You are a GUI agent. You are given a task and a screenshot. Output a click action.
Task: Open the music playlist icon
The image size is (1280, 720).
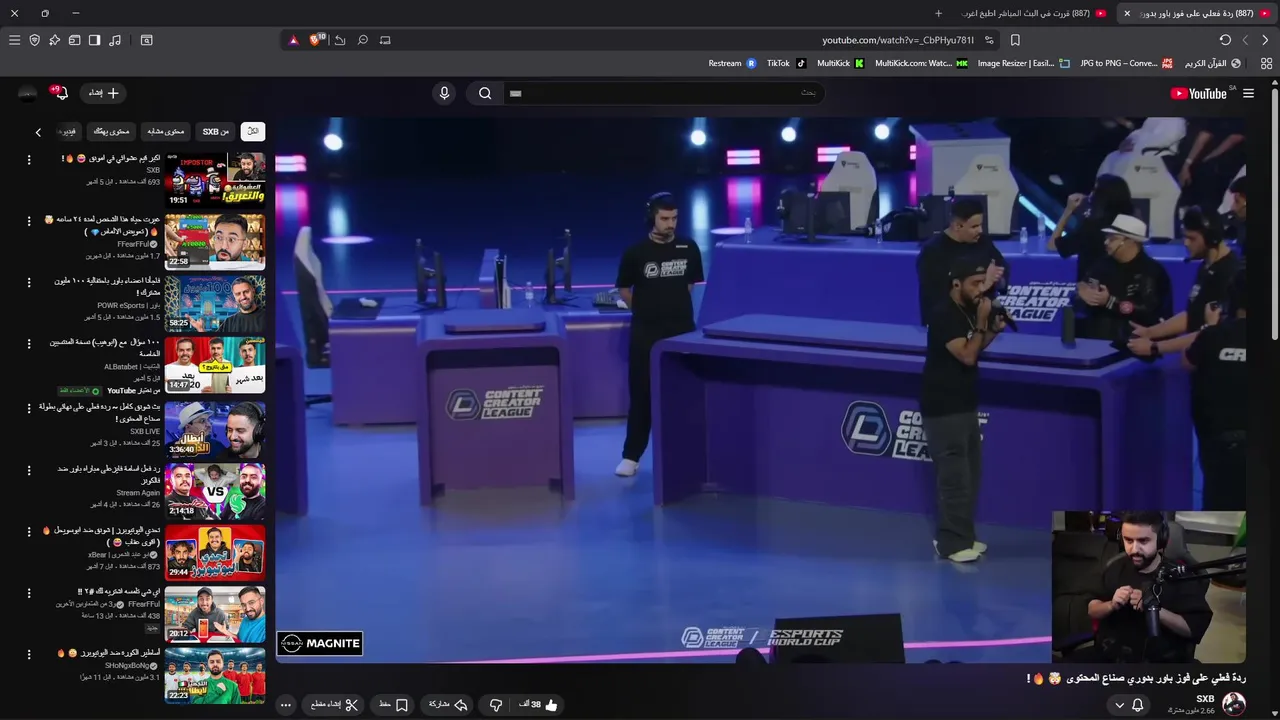[x=115, y=40]
